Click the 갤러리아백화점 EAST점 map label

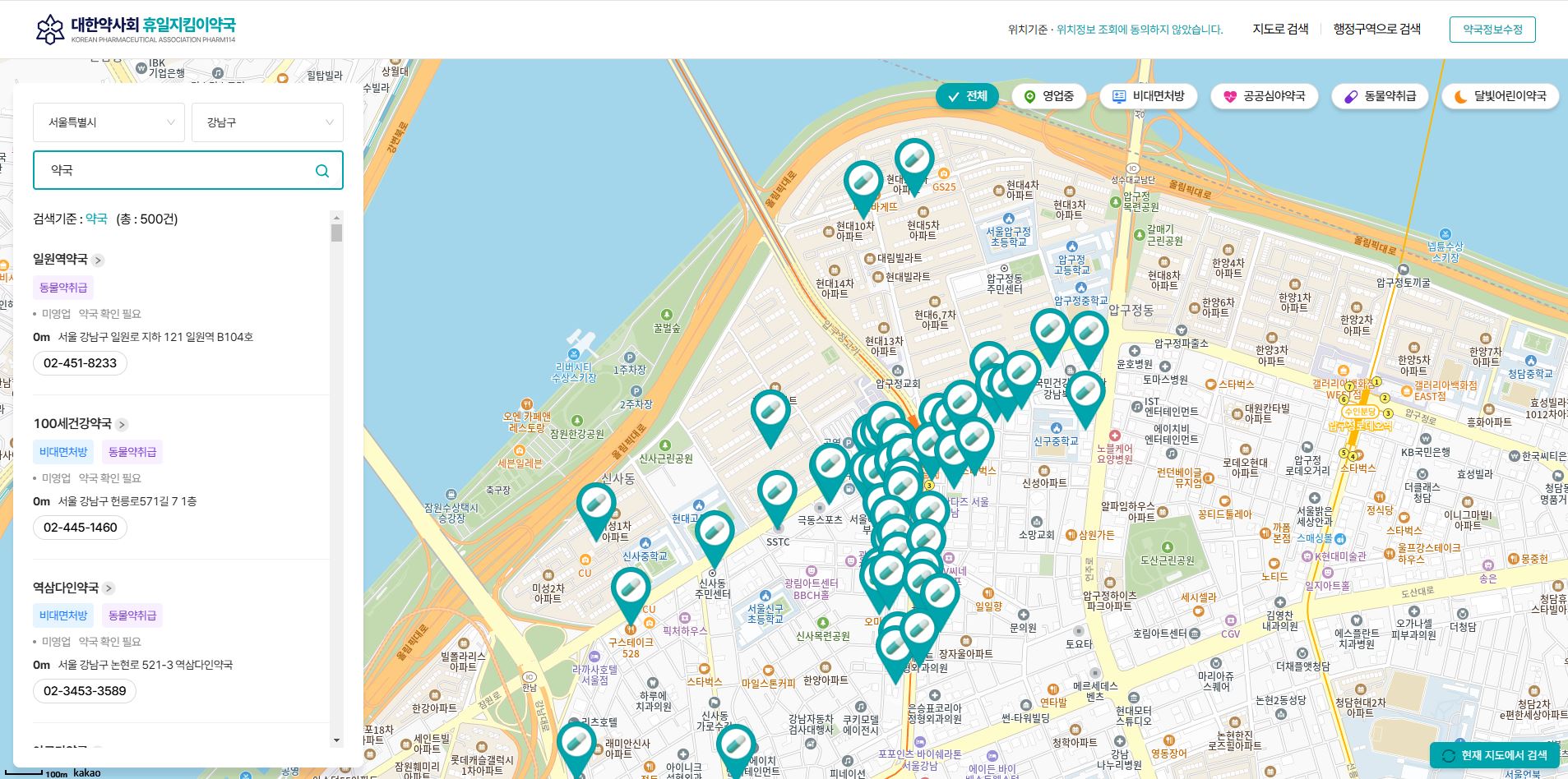pos(1445,390)
